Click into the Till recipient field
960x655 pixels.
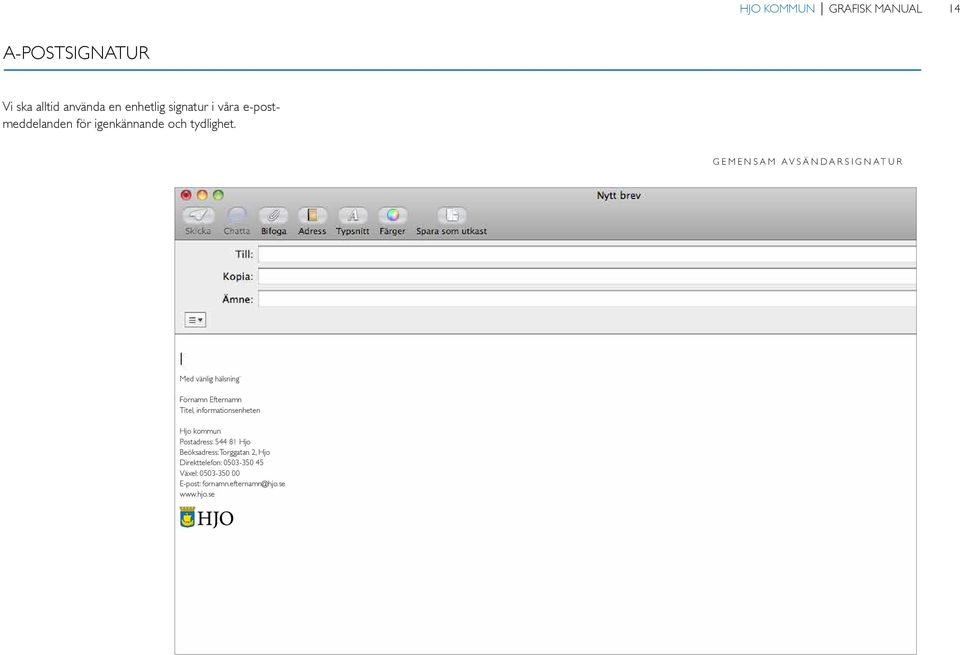tap(587, 255)
